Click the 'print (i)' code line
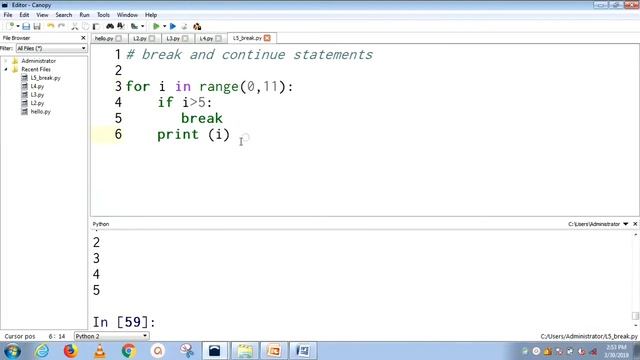Screen dimensions: 640x360 point(193,134)
